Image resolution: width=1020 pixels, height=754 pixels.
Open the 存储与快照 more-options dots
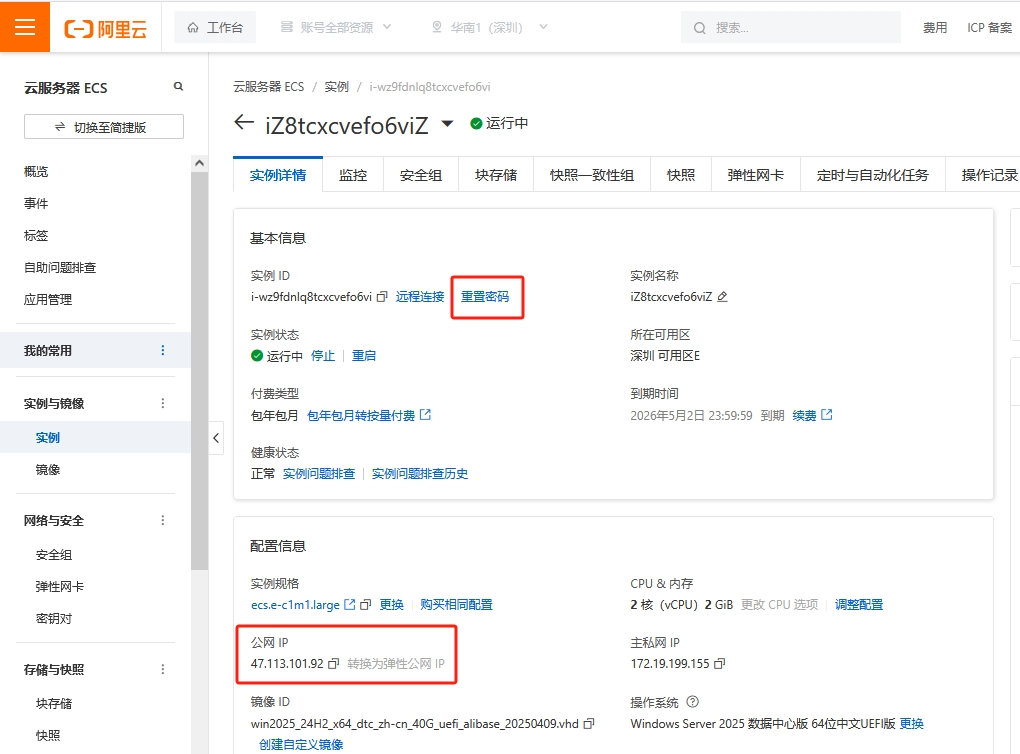point(163,669)
